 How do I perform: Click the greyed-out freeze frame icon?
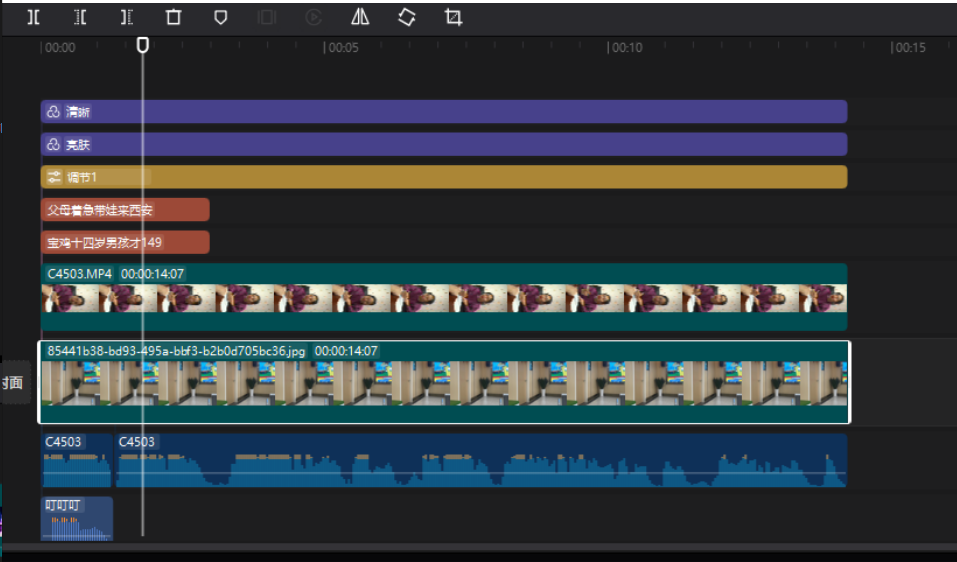point(266,17)
